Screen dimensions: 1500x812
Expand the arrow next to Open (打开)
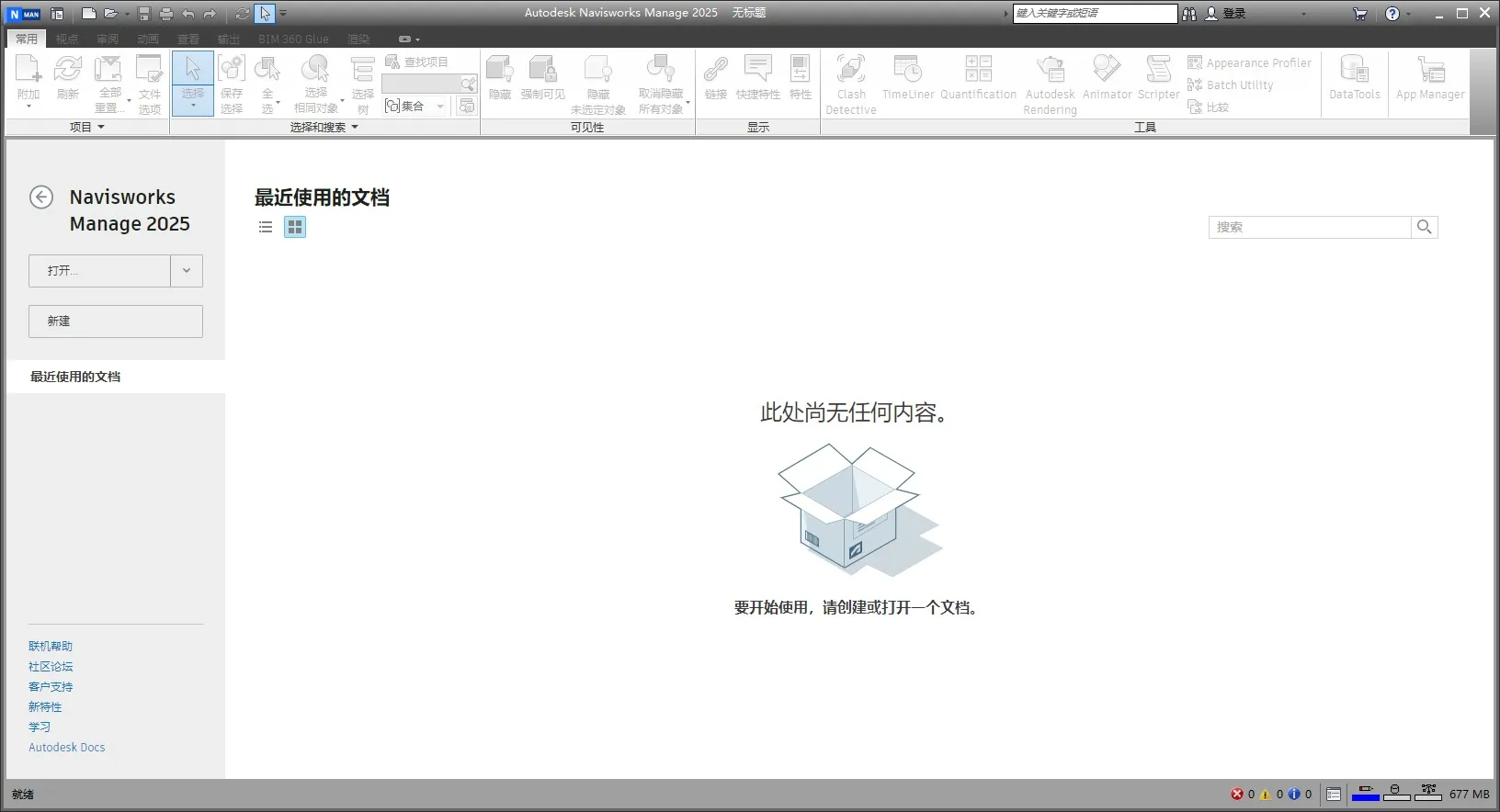pyautogui.click(x=187, y=271)
